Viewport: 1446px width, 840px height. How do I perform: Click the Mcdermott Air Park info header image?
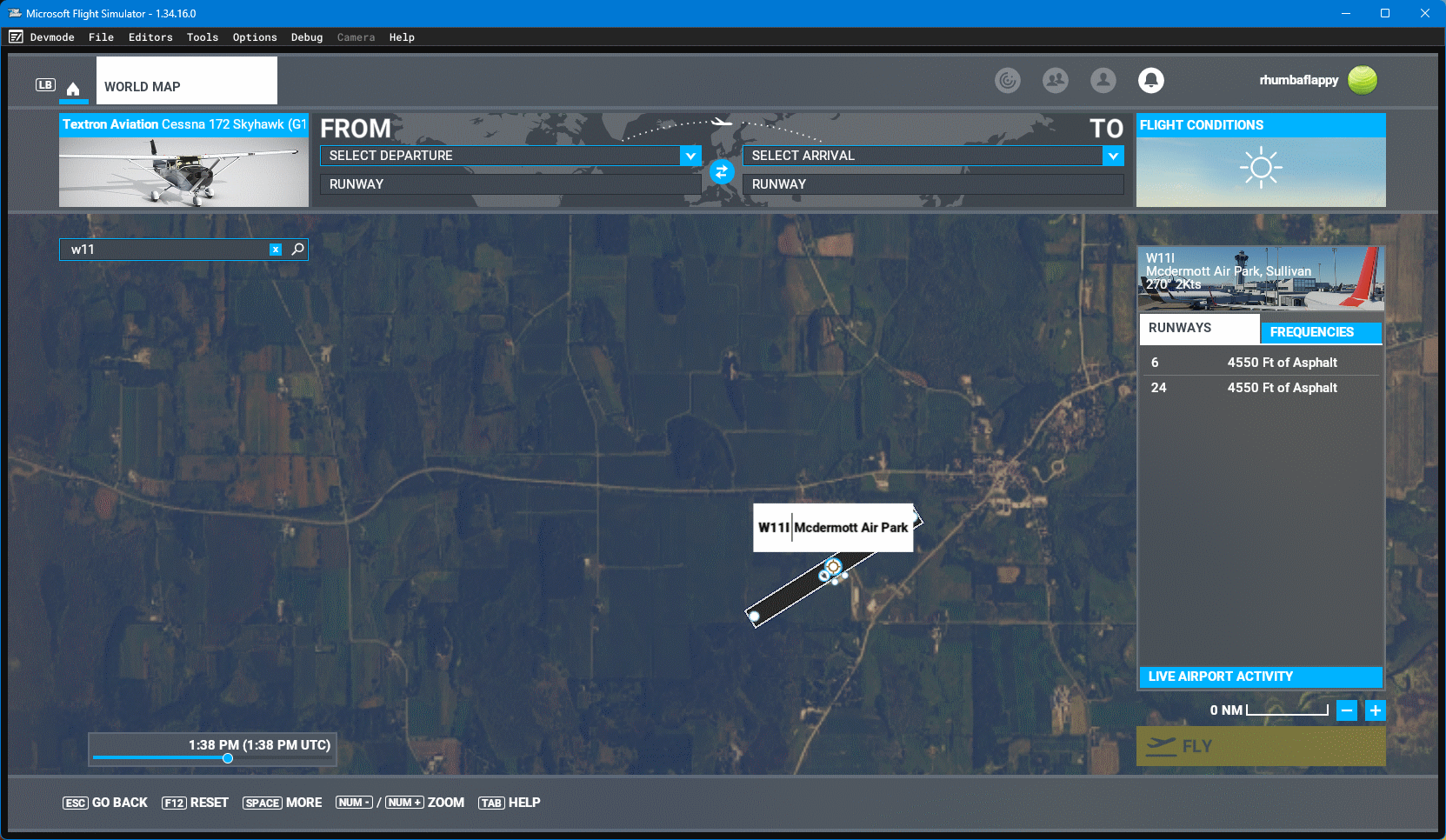click(x=1261, y=278)
